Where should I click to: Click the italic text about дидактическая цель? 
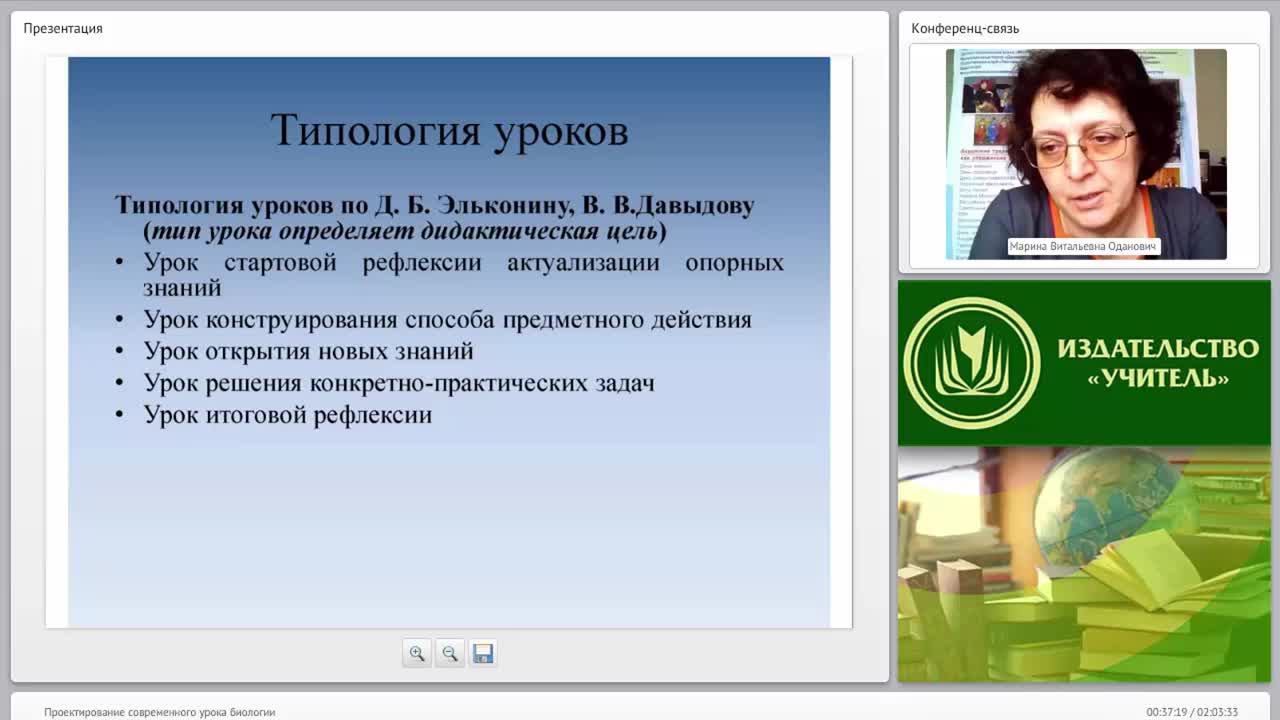pos(405,231)
